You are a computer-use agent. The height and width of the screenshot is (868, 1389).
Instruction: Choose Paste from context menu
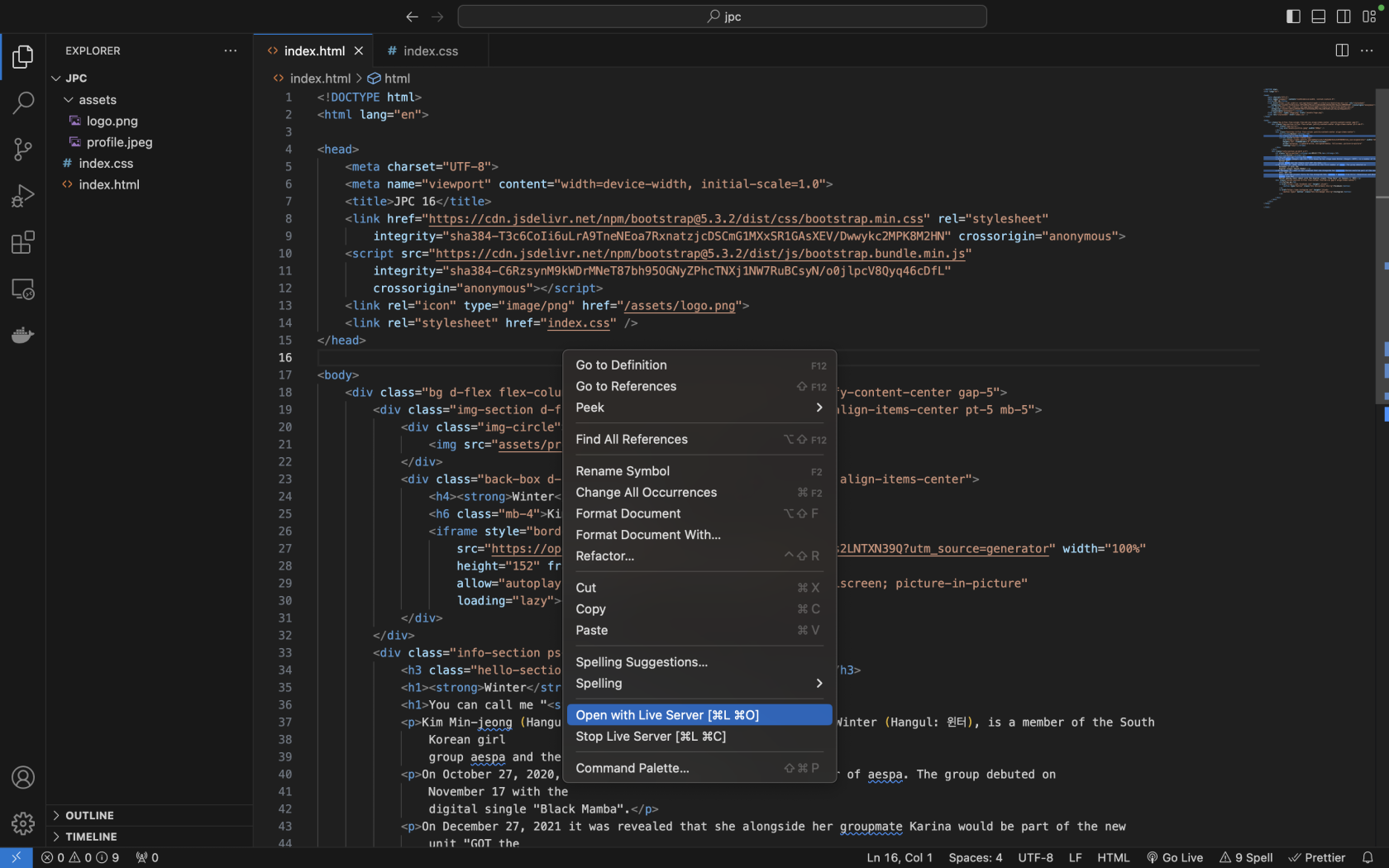699,631
